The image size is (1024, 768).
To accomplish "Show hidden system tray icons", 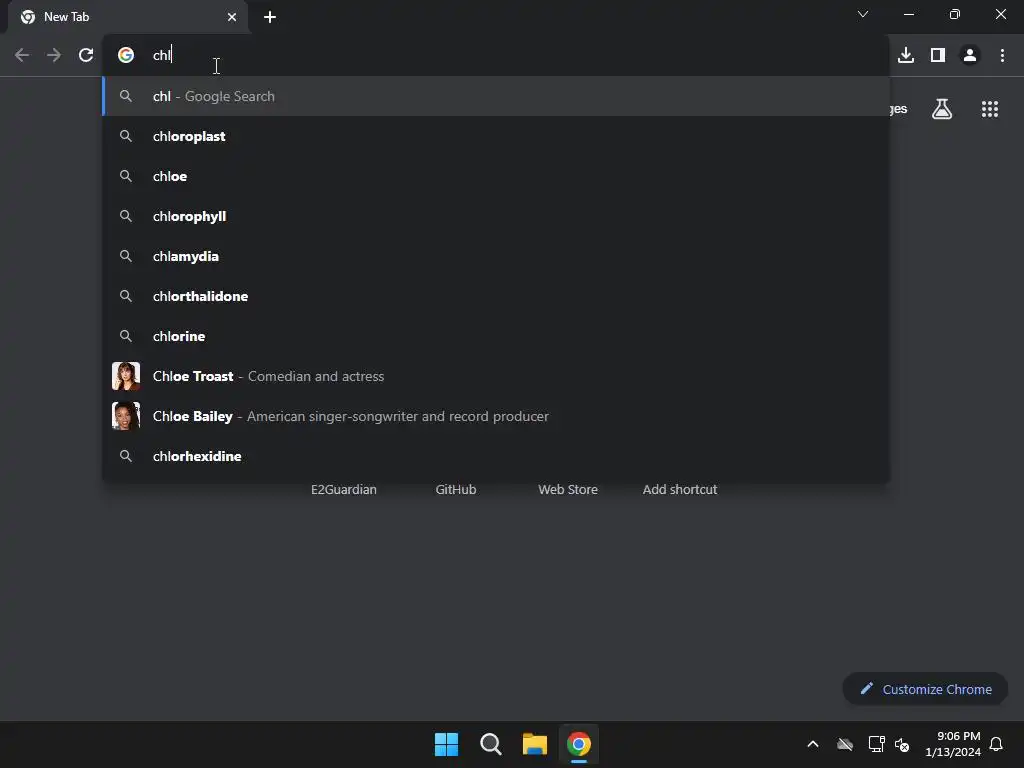I will click(813, 744).
